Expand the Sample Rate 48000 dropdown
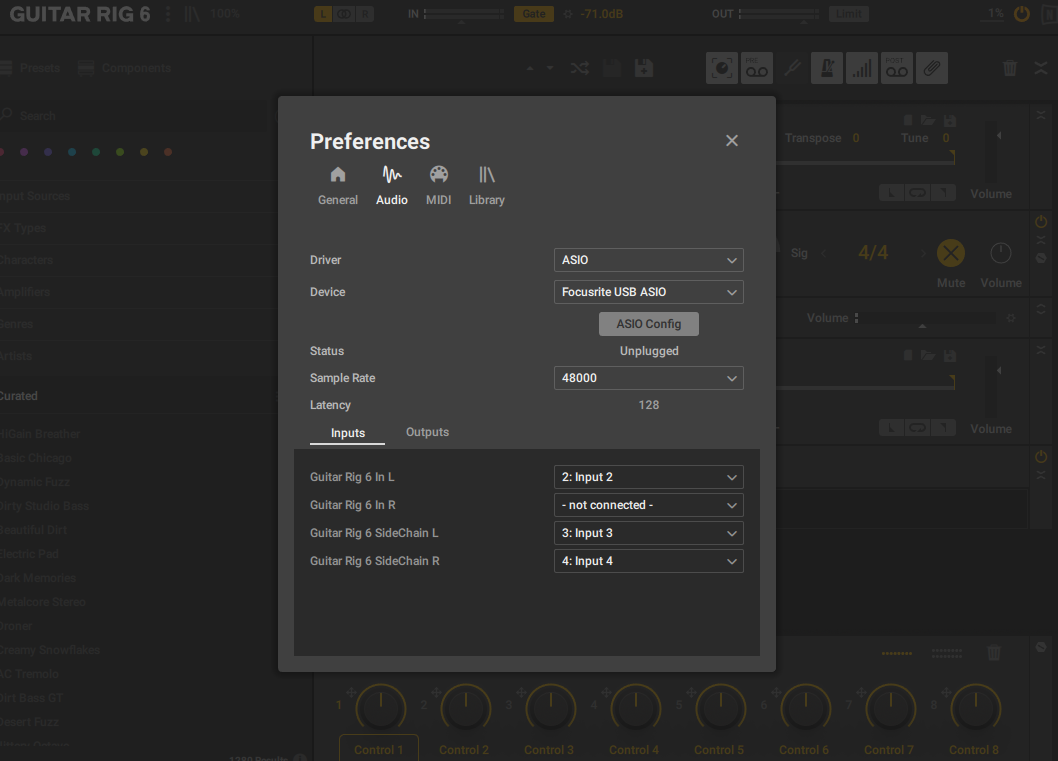The width and height of the screenshot is (1058, 761). (x=648, y=378)
